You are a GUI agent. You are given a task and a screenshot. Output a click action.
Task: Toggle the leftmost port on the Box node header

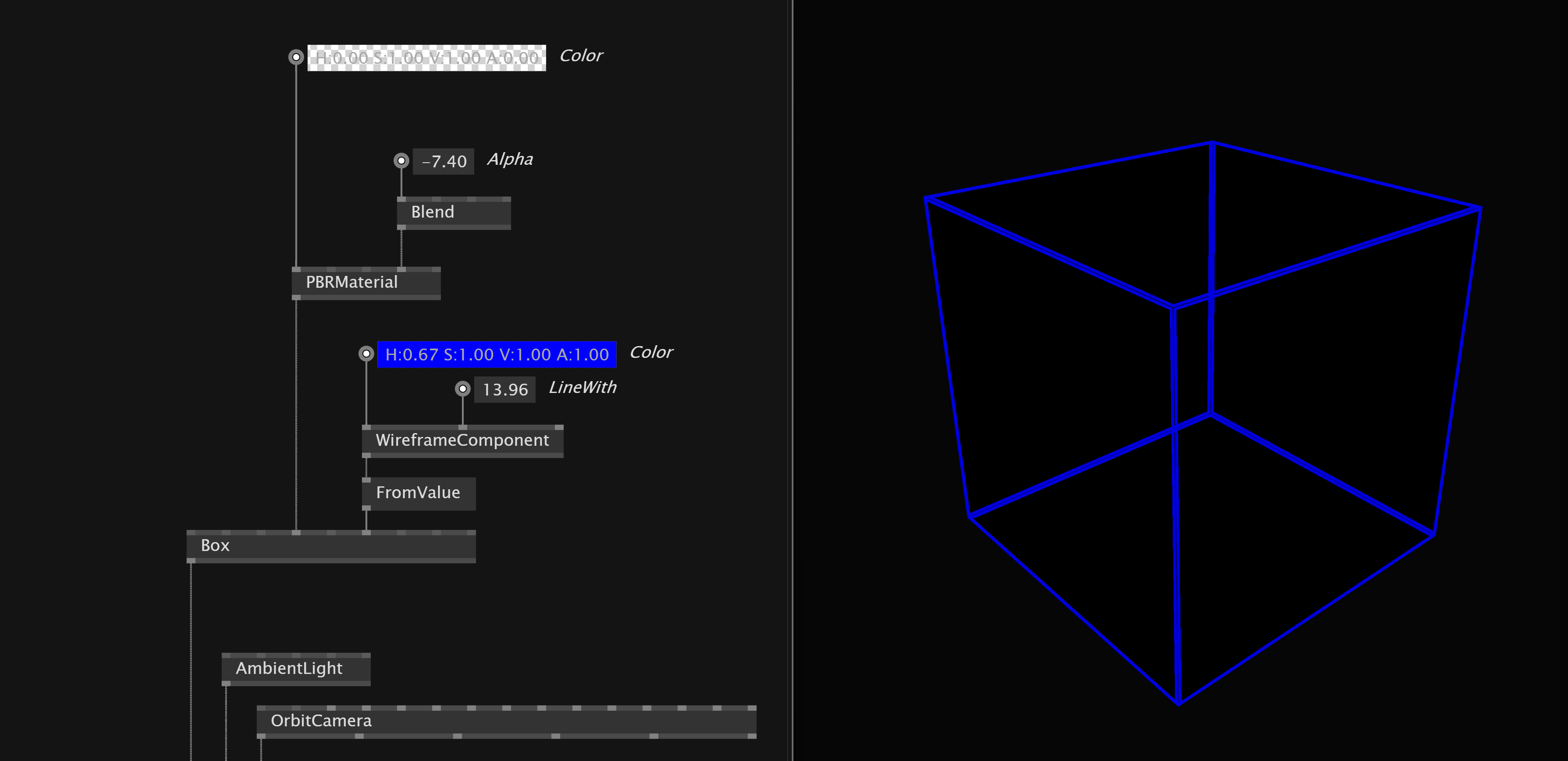tap(191, 532)
